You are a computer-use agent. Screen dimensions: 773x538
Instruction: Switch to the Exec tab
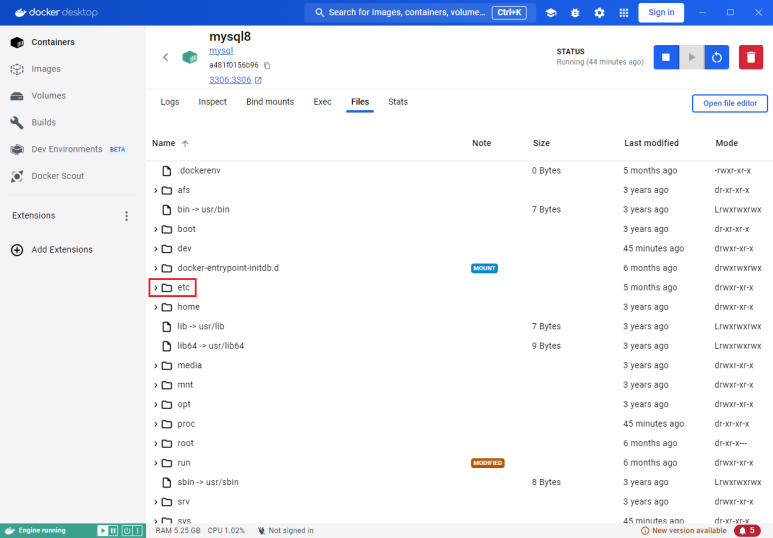[322, 102]
